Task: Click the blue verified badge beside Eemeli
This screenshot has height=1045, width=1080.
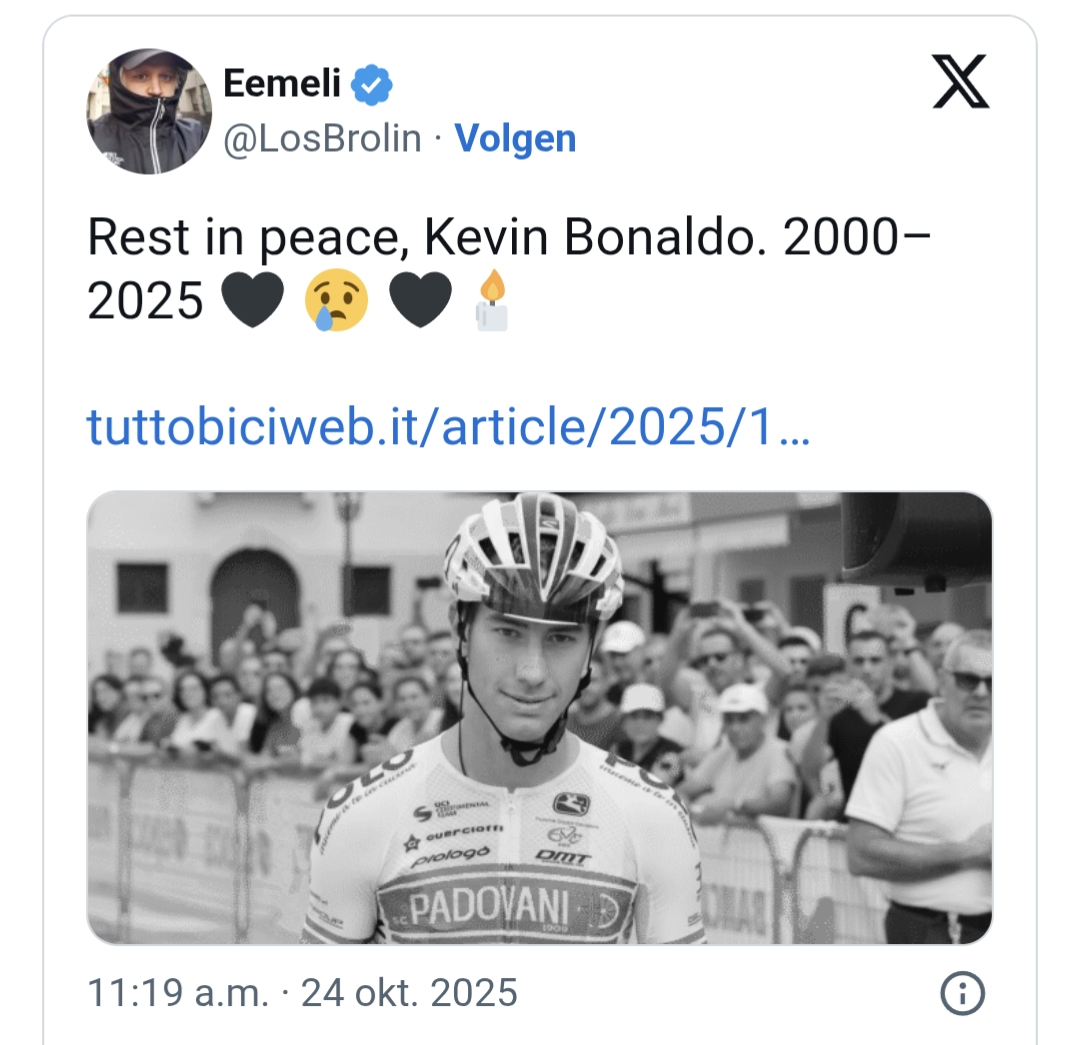Action: 373,86
